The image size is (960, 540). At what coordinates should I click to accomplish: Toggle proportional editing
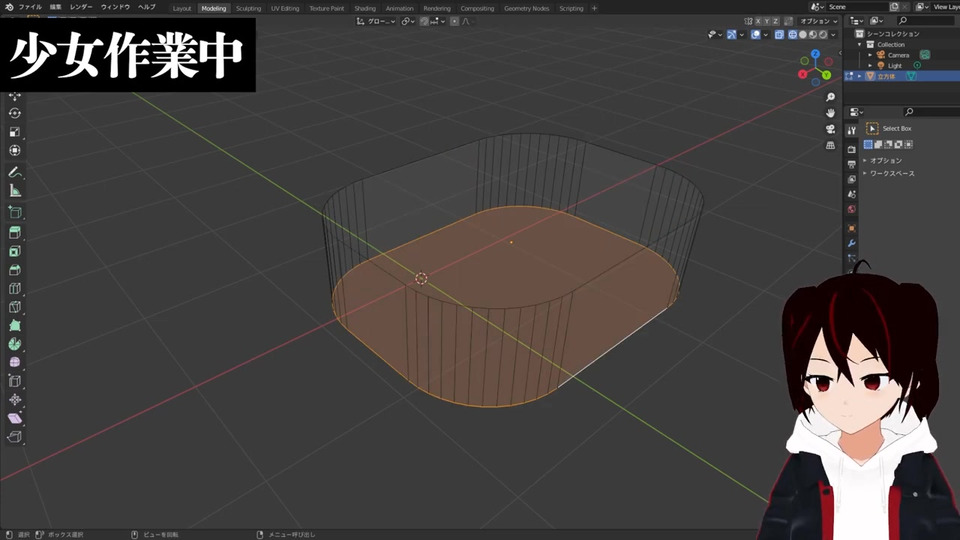pyautogui.click(x=454, y=21)
